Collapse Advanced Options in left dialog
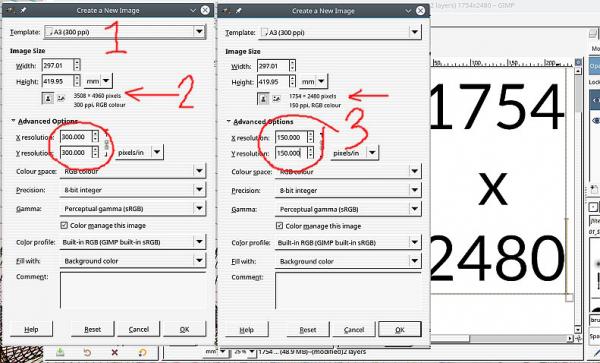 tap(13, 121)
